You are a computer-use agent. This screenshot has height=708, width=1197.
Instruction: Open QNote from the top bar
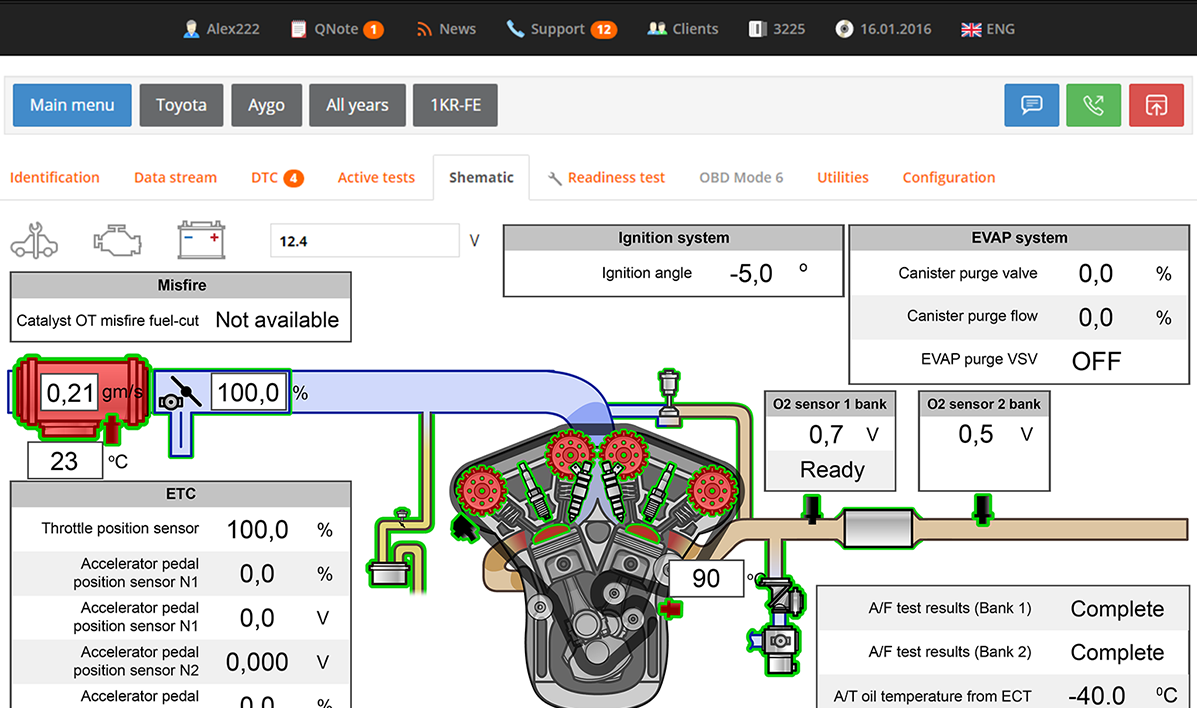coord(336,29)
